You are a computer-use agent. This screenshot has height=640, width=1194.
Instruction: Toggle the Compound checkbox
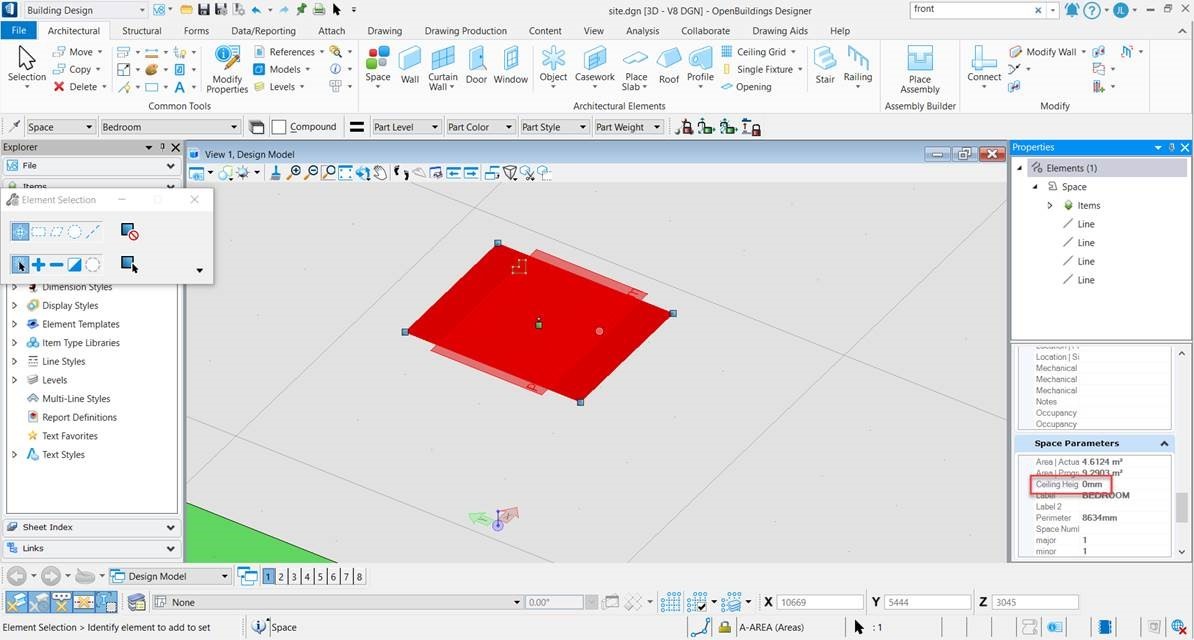tap(279, 127)
